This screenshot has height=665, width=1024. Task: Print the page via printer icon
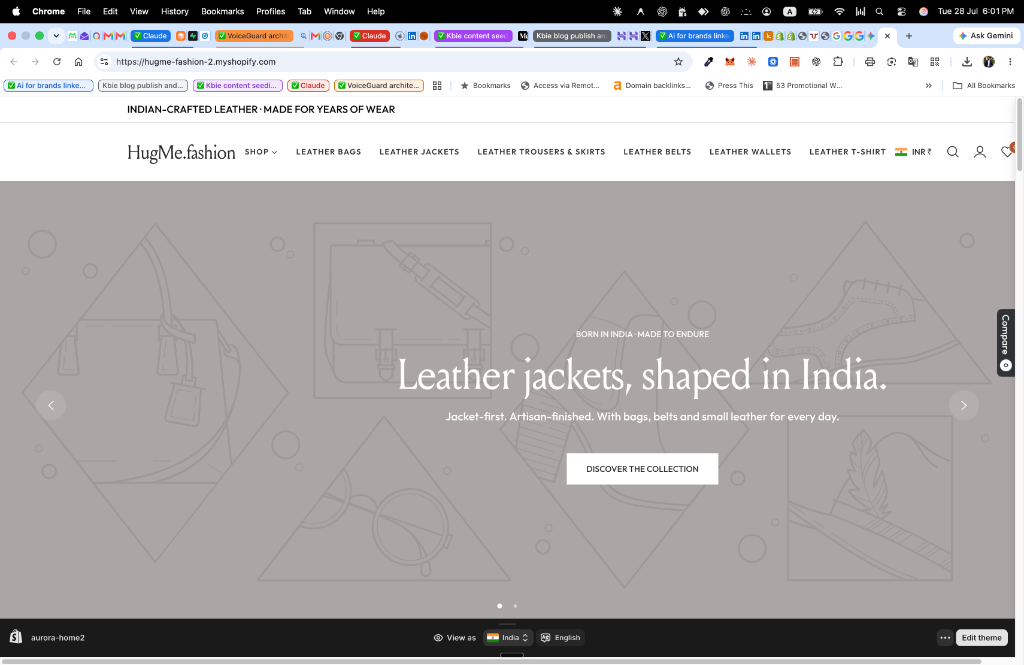coord(869,61)
